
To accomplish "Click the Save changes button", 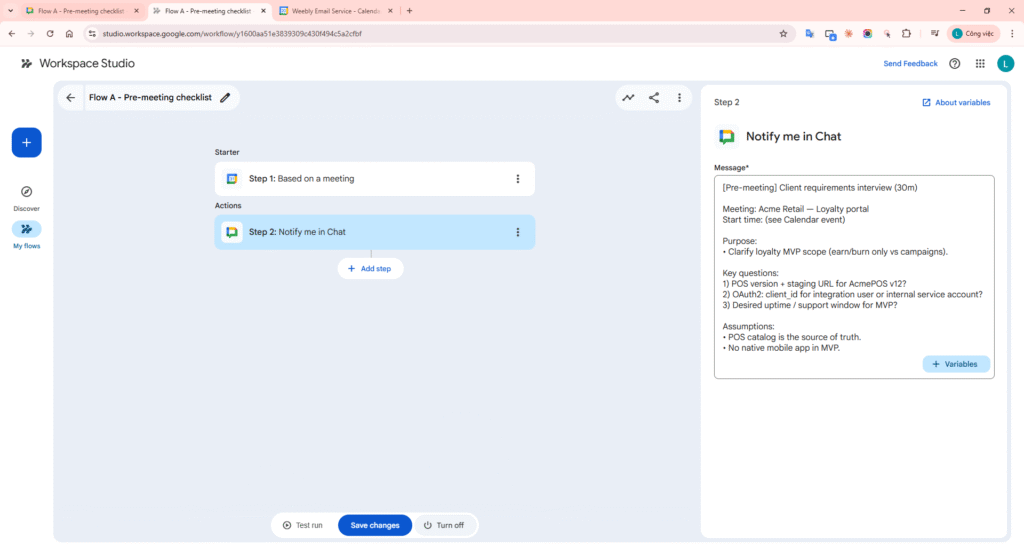I will (x=375, y=525).
